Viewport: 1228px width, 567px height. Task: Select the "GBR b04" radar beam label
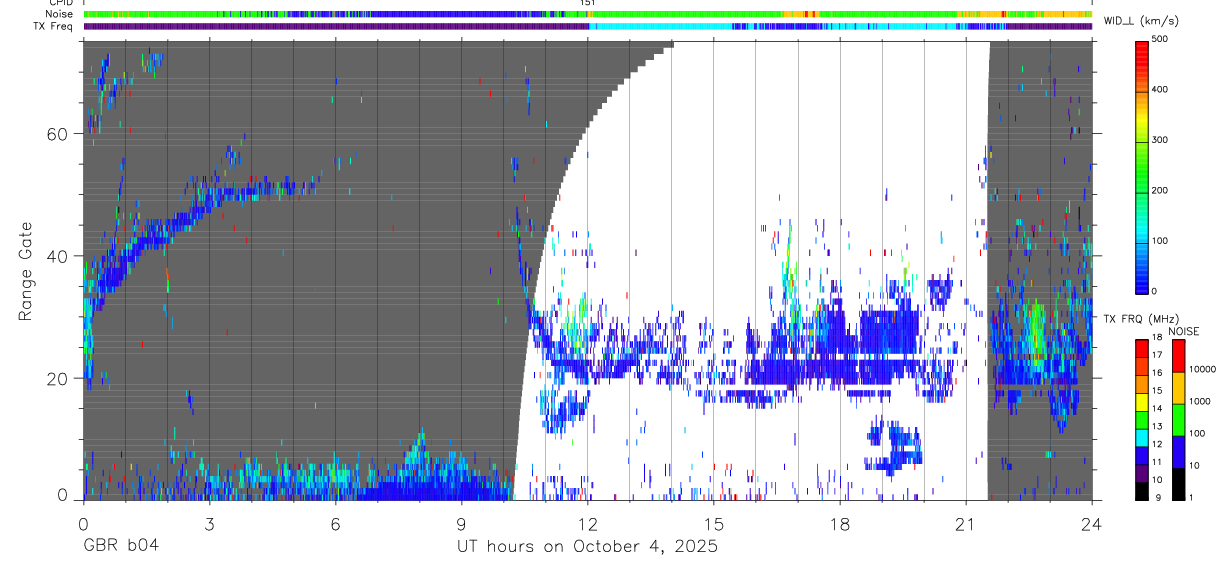coord(120,547)
